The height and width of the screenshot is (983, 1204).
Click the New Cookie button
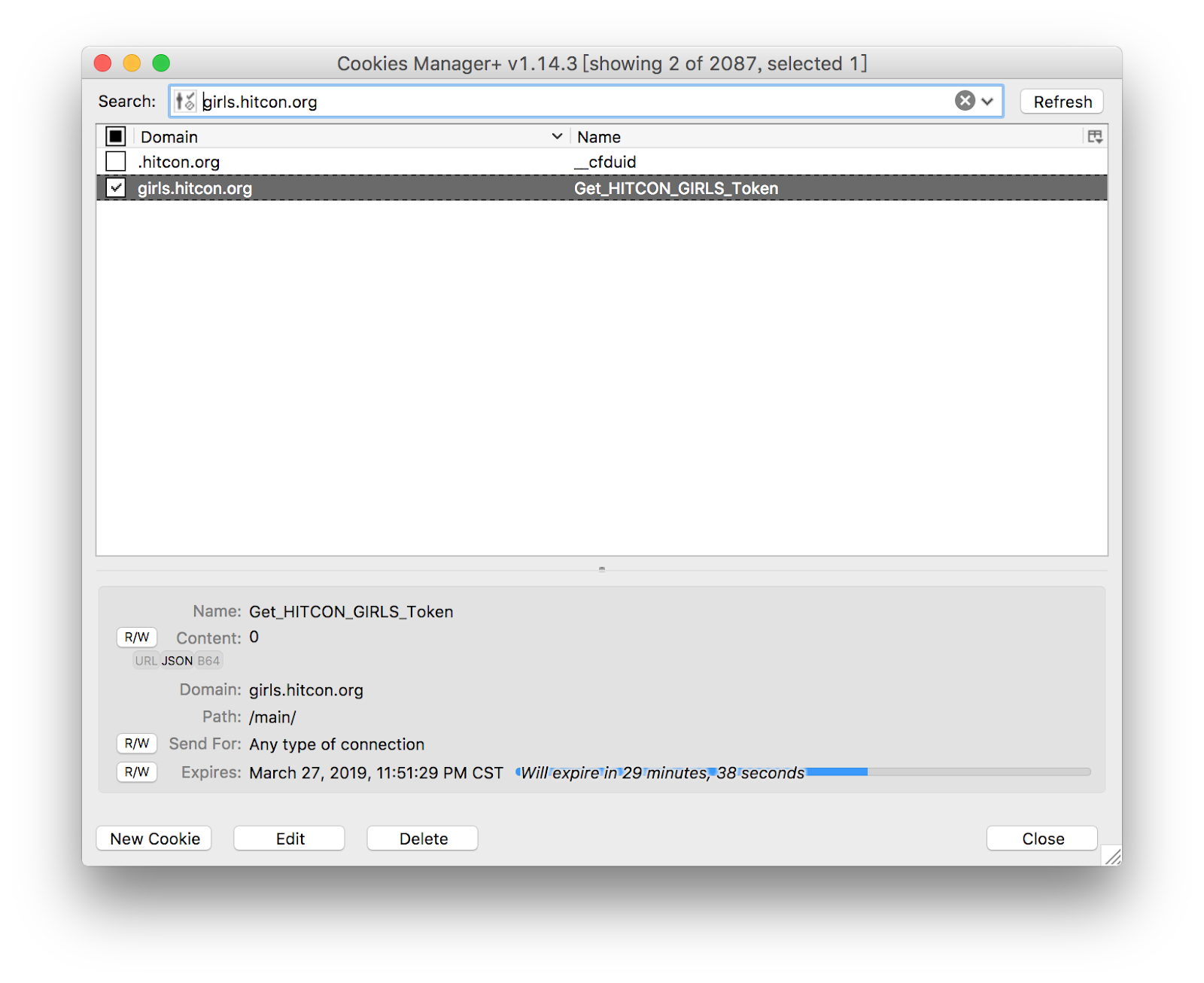point(154,838)
